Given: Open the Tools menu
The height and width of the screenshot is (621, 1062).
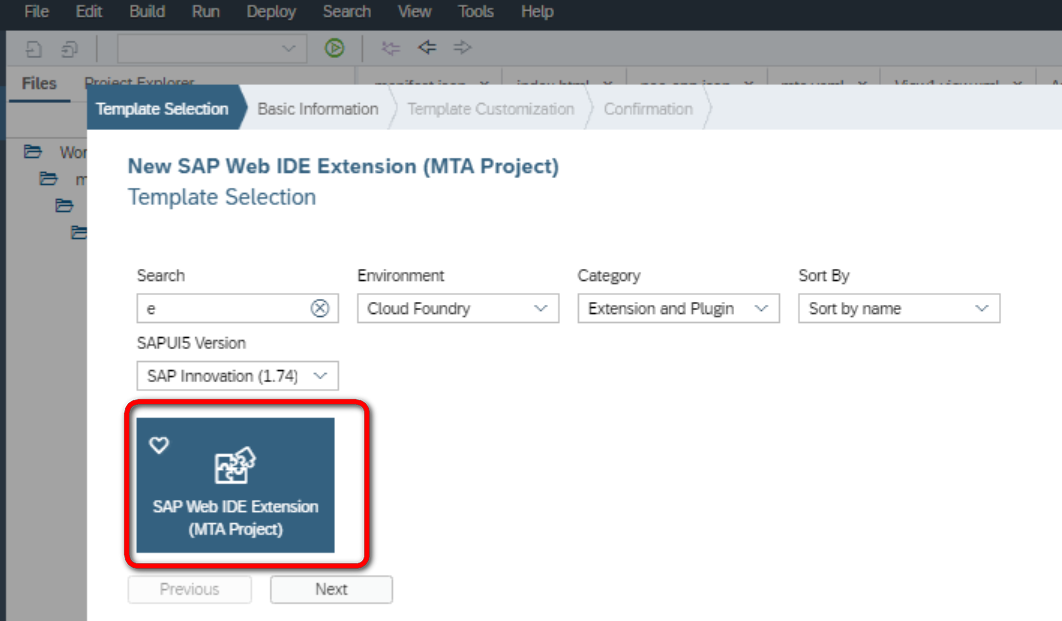Looking at the screenshot, I should tap(475, 12).
